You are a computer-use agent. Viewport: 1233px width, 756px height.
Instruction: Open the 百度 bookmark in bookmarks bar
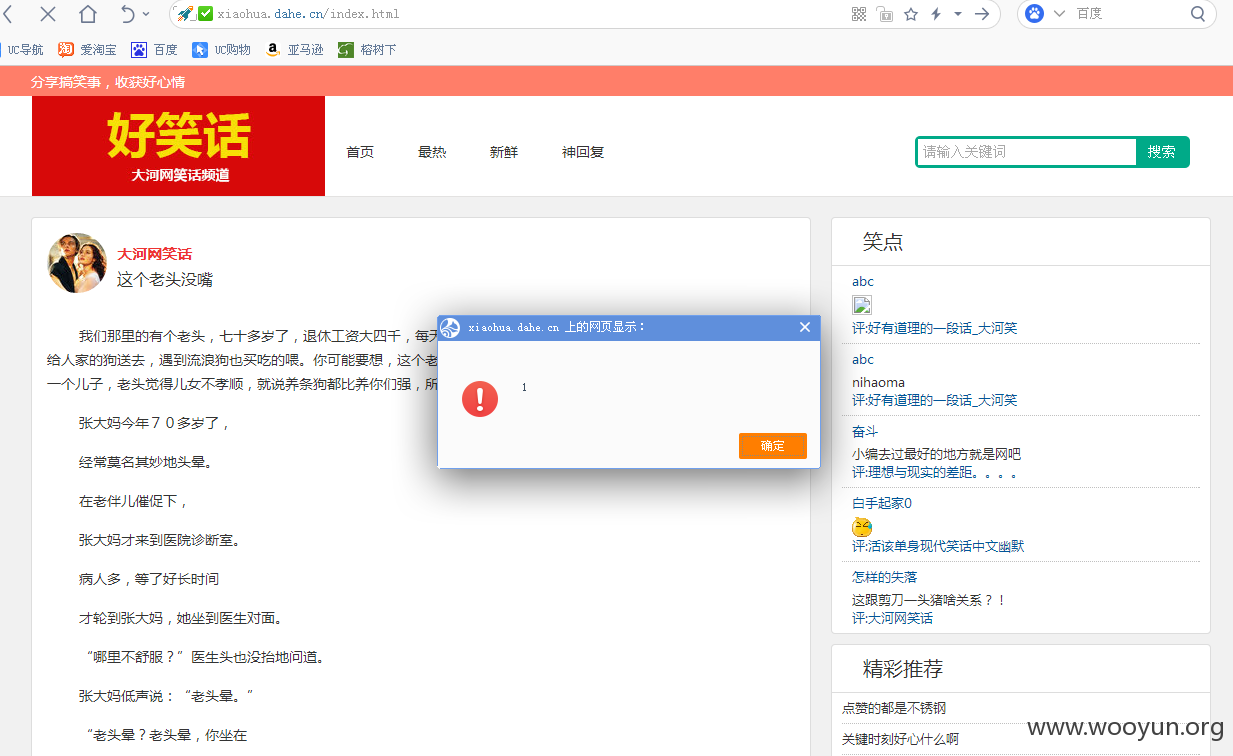pyautogui.click(x=154, y=49)
